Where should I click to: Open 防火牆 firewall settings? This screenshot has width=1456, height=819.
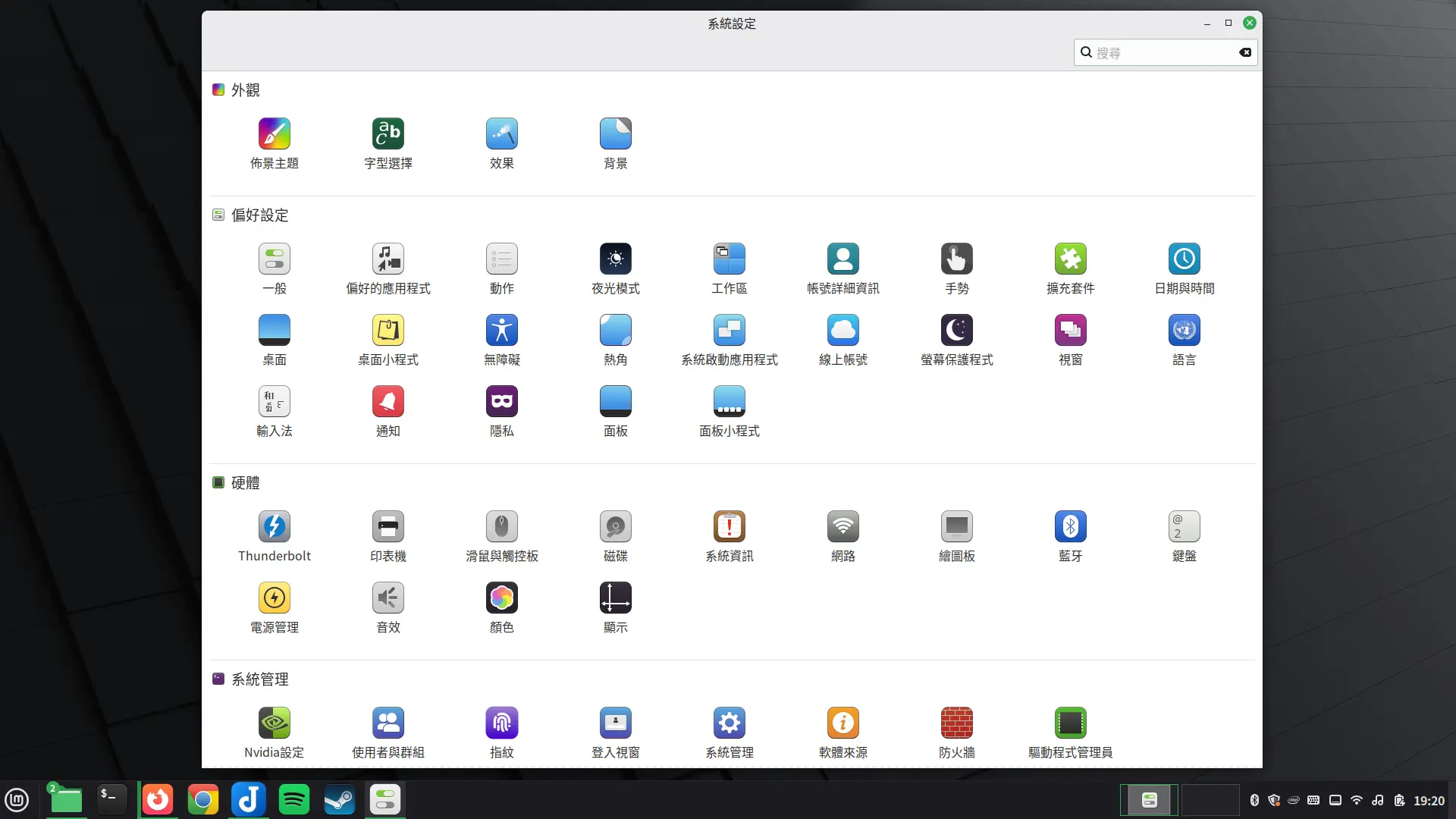click(x=956, y=730)
